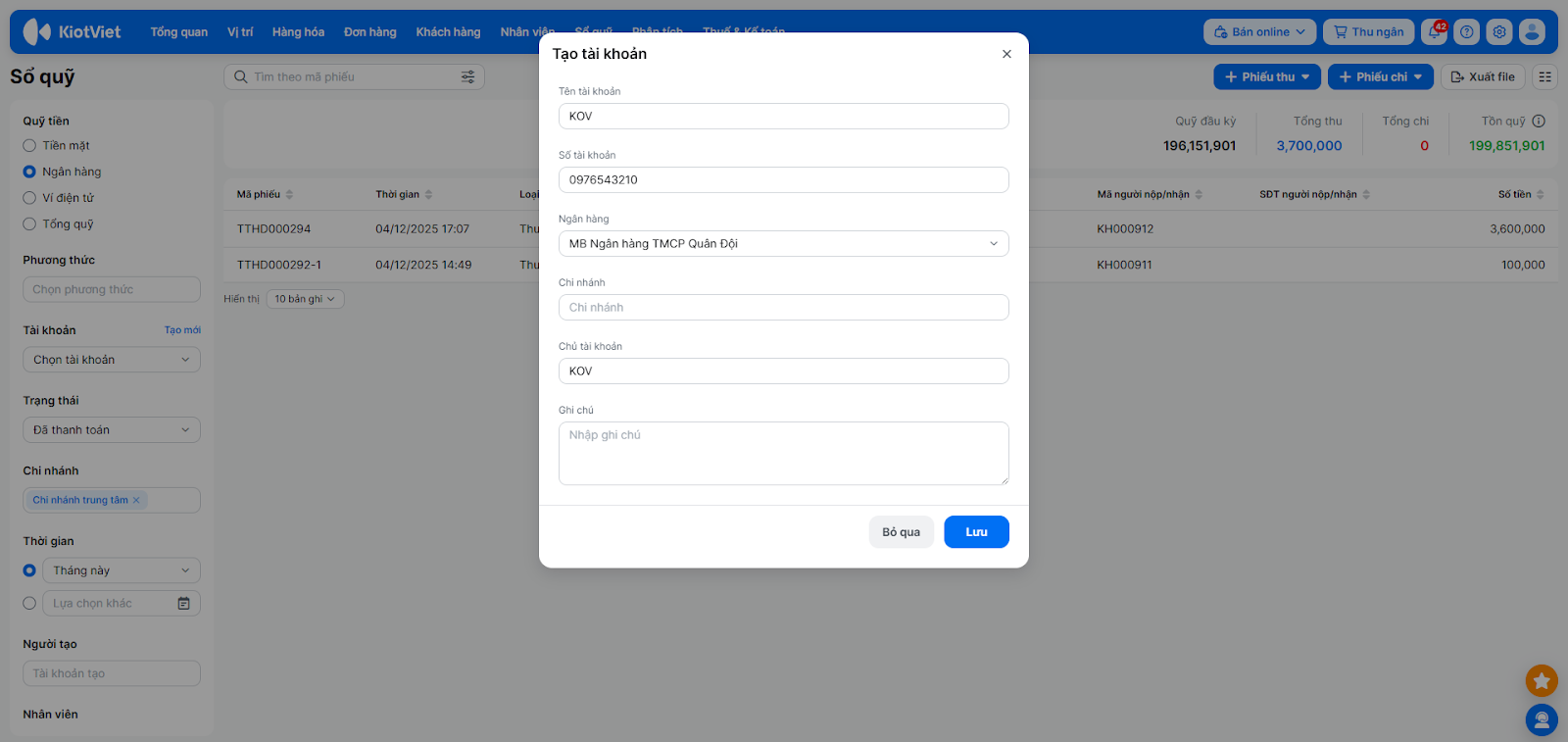This screenshot has height=742, width=1568.
Task: Open the calendar icon in Lựa chọn khác
Action: click(183, 604)
